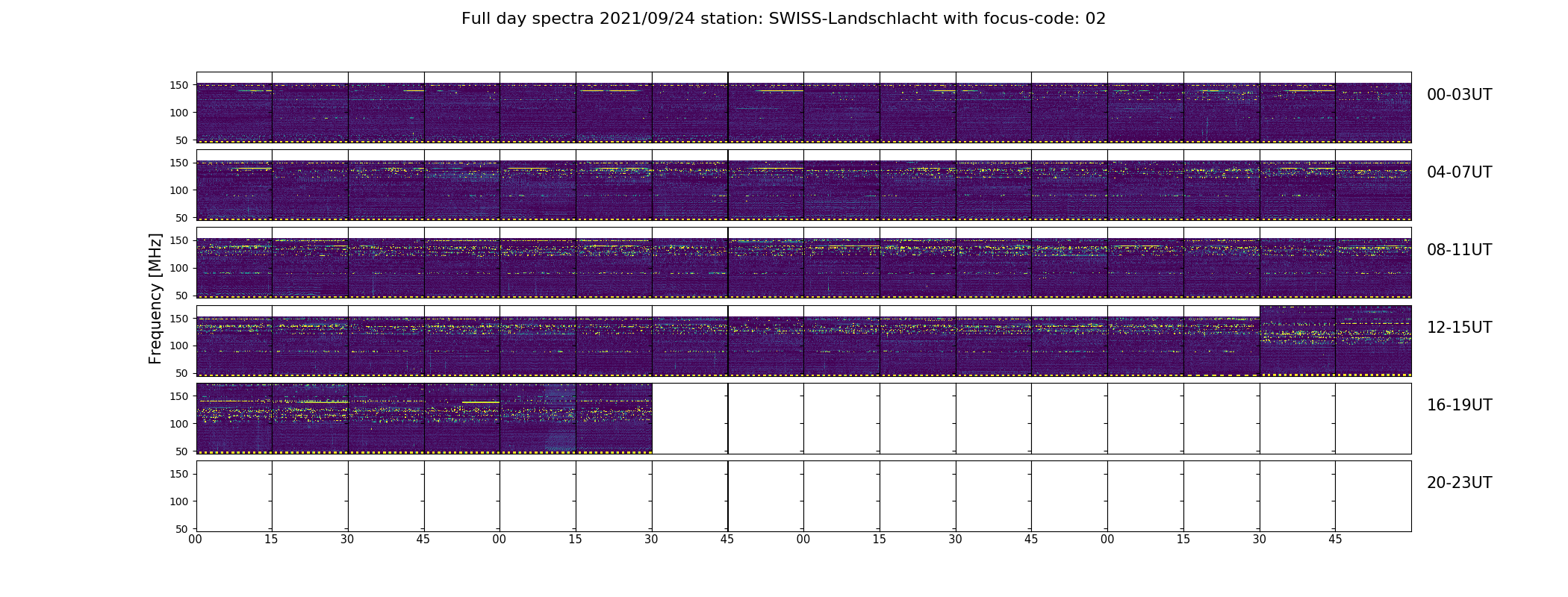Click the 150 tick of the 16-19UT row
This screenshot has width=1568, height=597.
[180, 396]
